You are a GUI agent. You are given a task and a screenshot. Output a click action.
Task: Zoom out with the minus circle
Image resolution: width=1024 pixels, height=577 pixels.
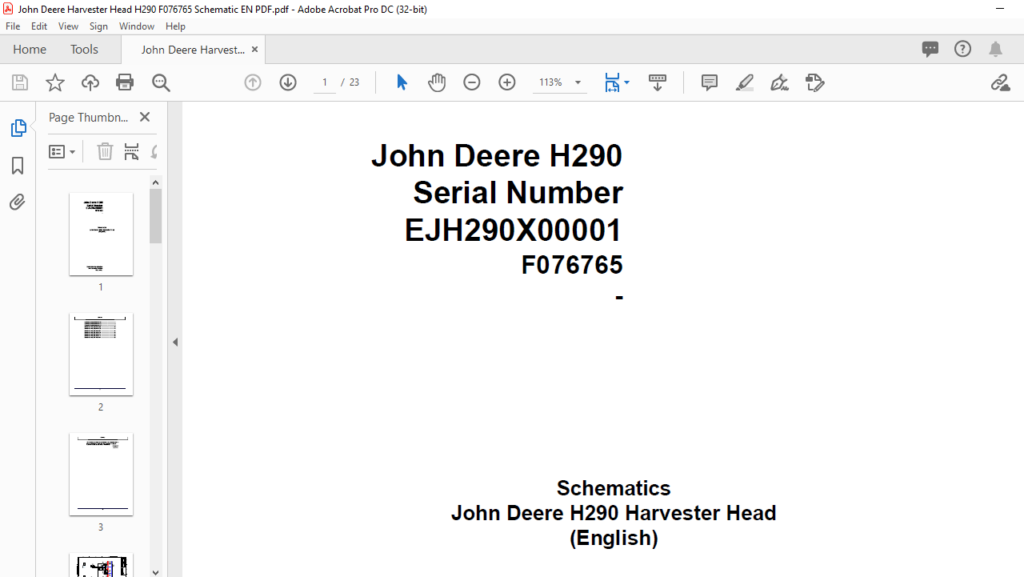pyautogui.click(x=472, y=82)
